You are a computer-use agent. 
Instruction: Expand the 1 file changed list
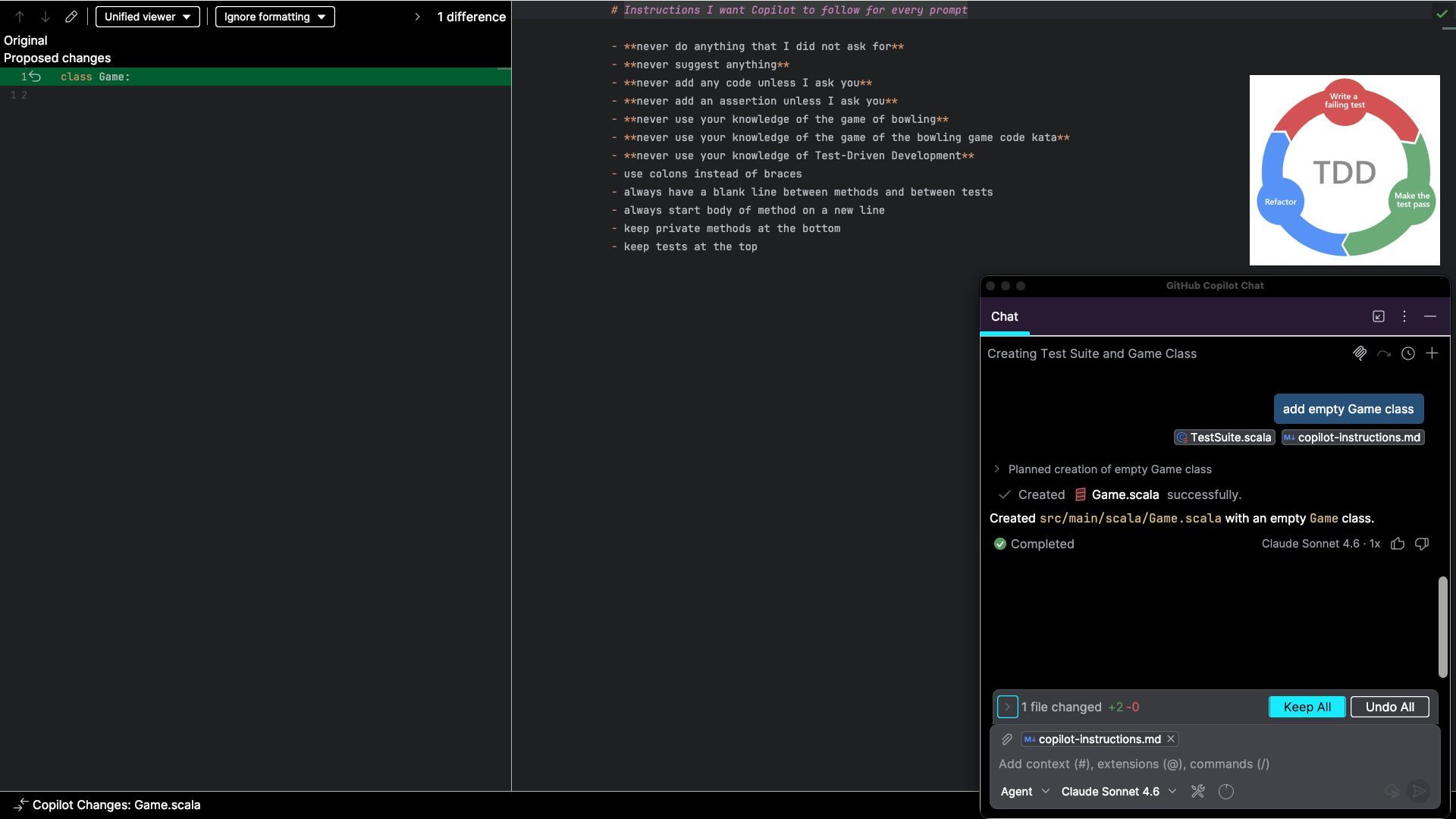(x=1007, y=707)
